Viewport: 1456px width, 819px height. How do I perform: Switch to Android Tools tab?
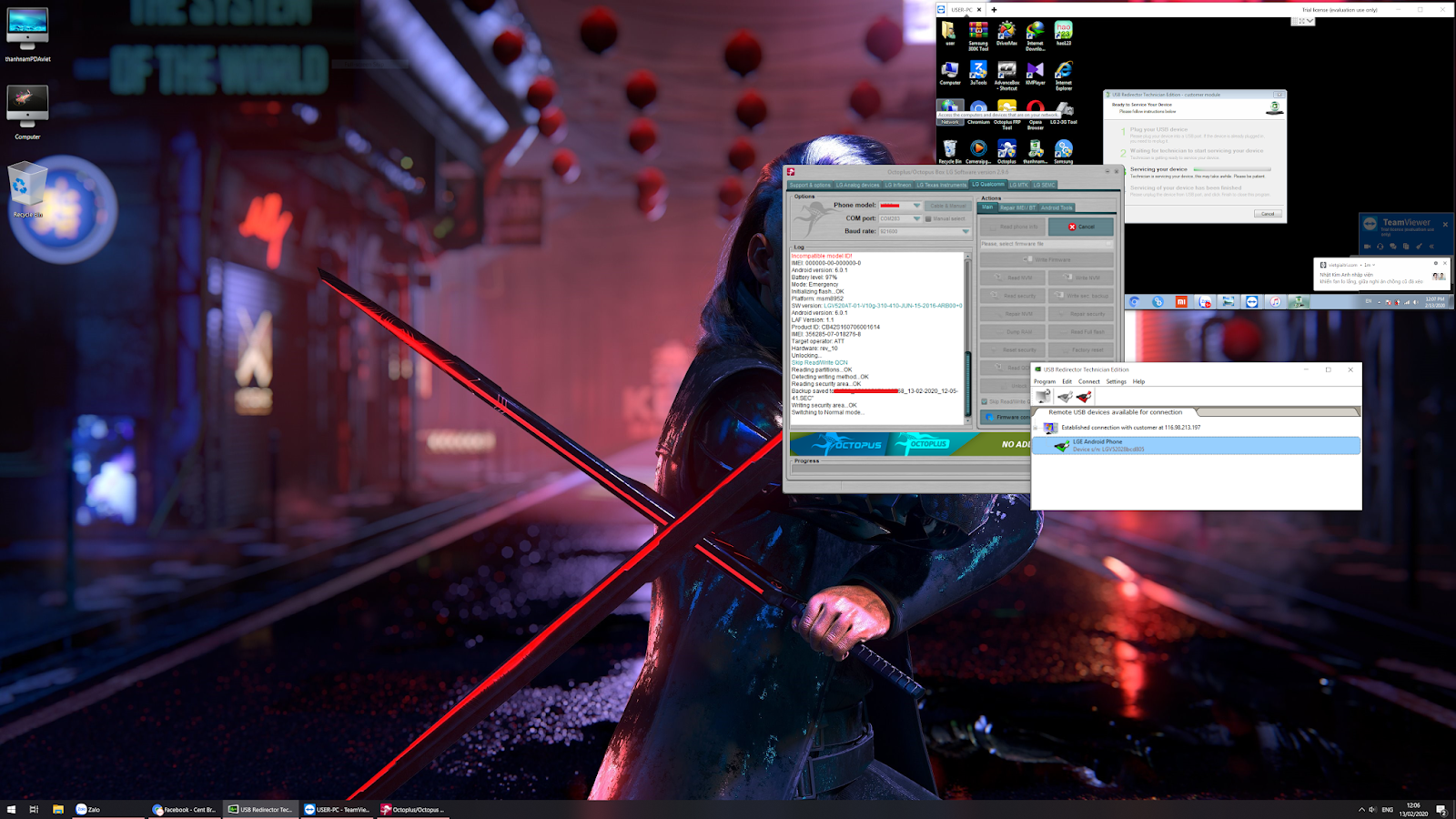pos(1057,207)
